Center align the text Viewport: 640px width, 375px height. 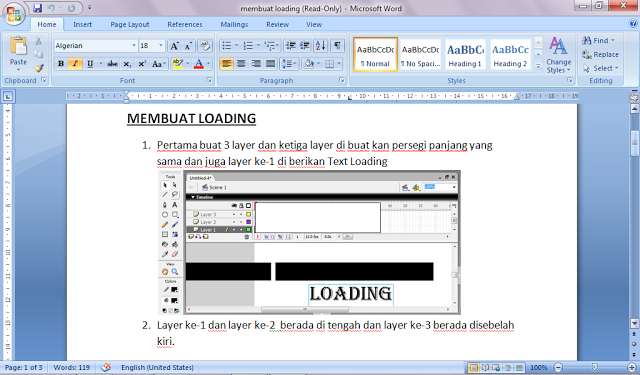(x=241, y=64)
